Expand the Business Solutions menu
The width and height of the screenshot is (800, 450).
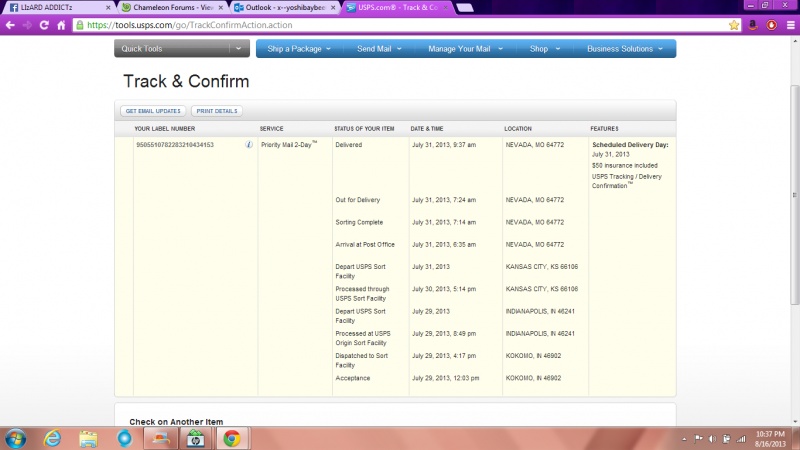(x=624, y=48)
